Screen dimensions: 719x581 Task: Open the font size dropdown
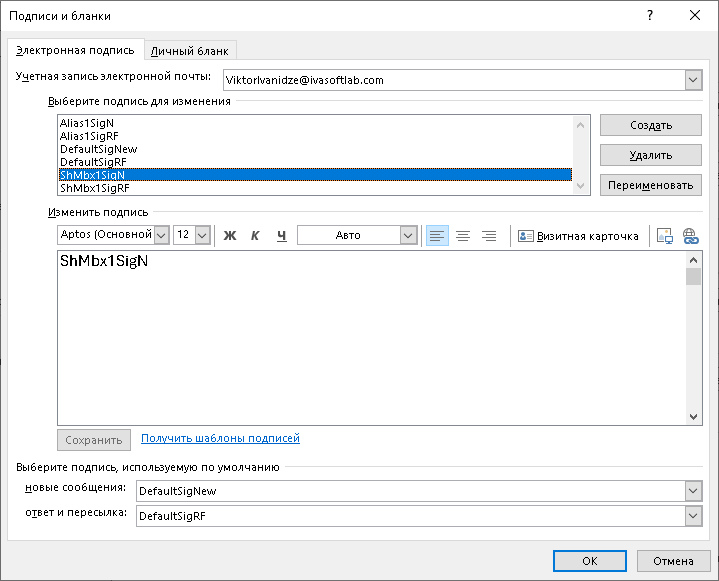pyautogui.click(x=202, y=235)
